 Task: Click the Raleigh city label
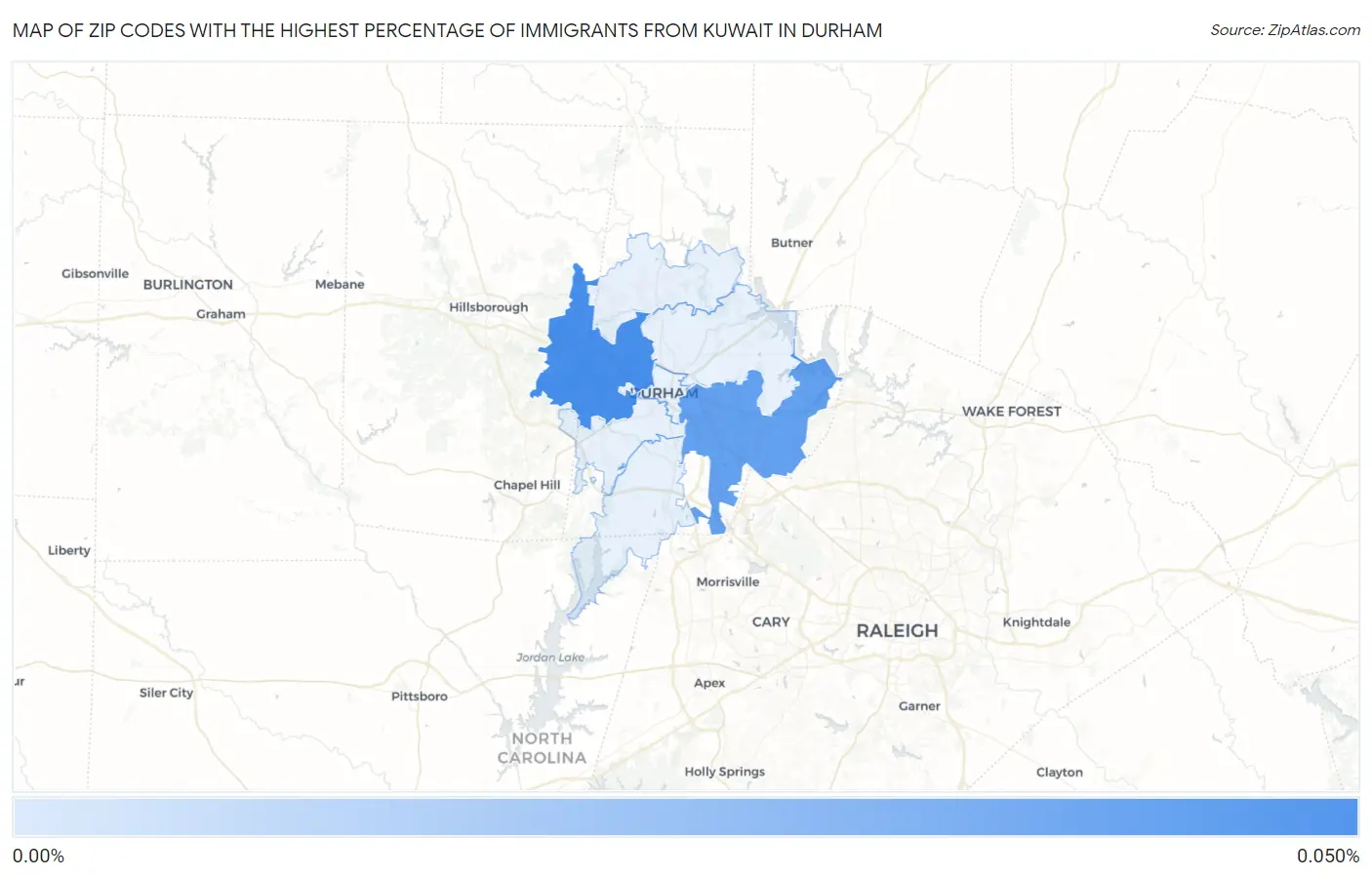[897, 630]
